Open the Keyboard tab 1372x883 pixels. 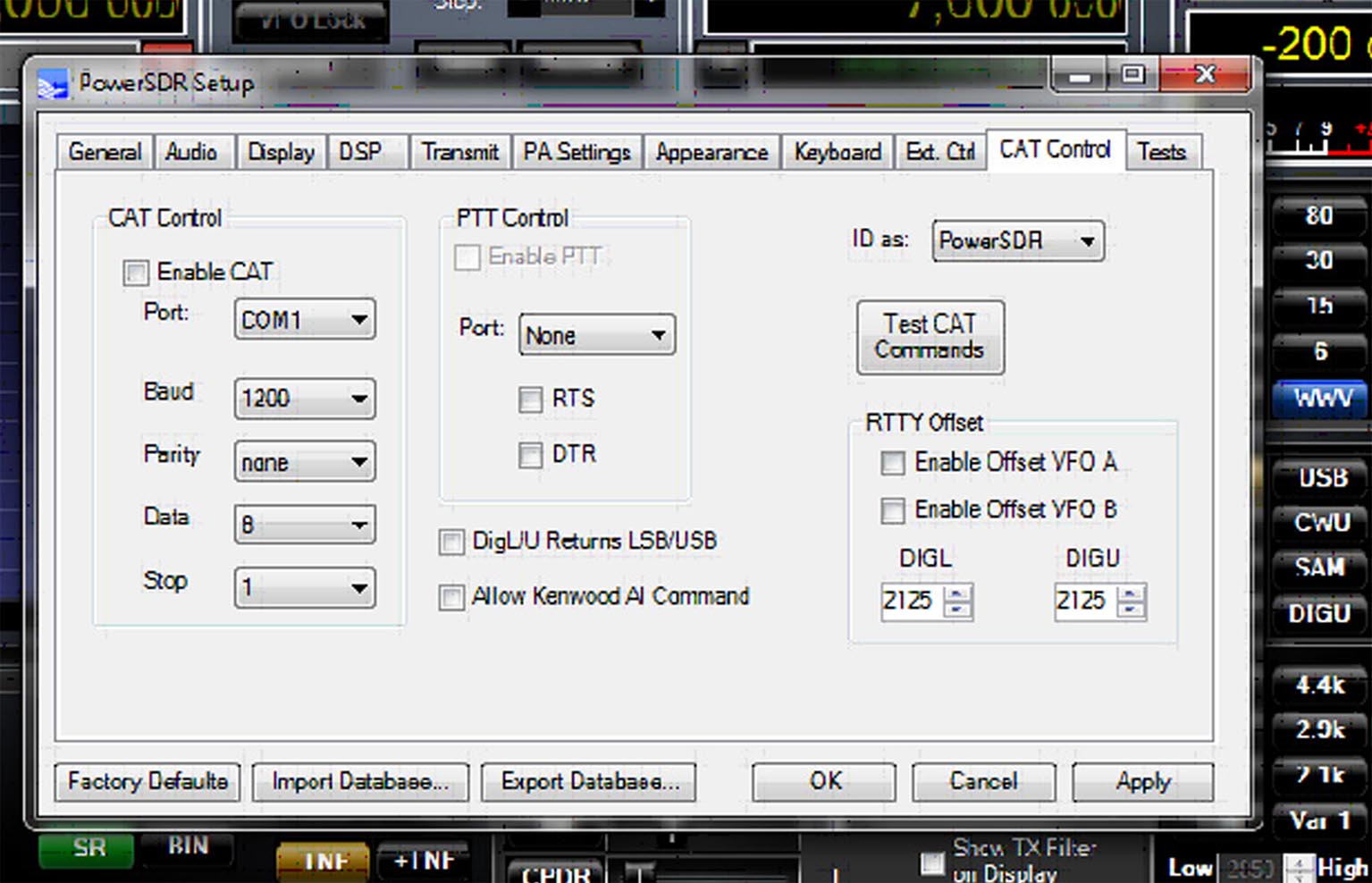click(838, 152)
